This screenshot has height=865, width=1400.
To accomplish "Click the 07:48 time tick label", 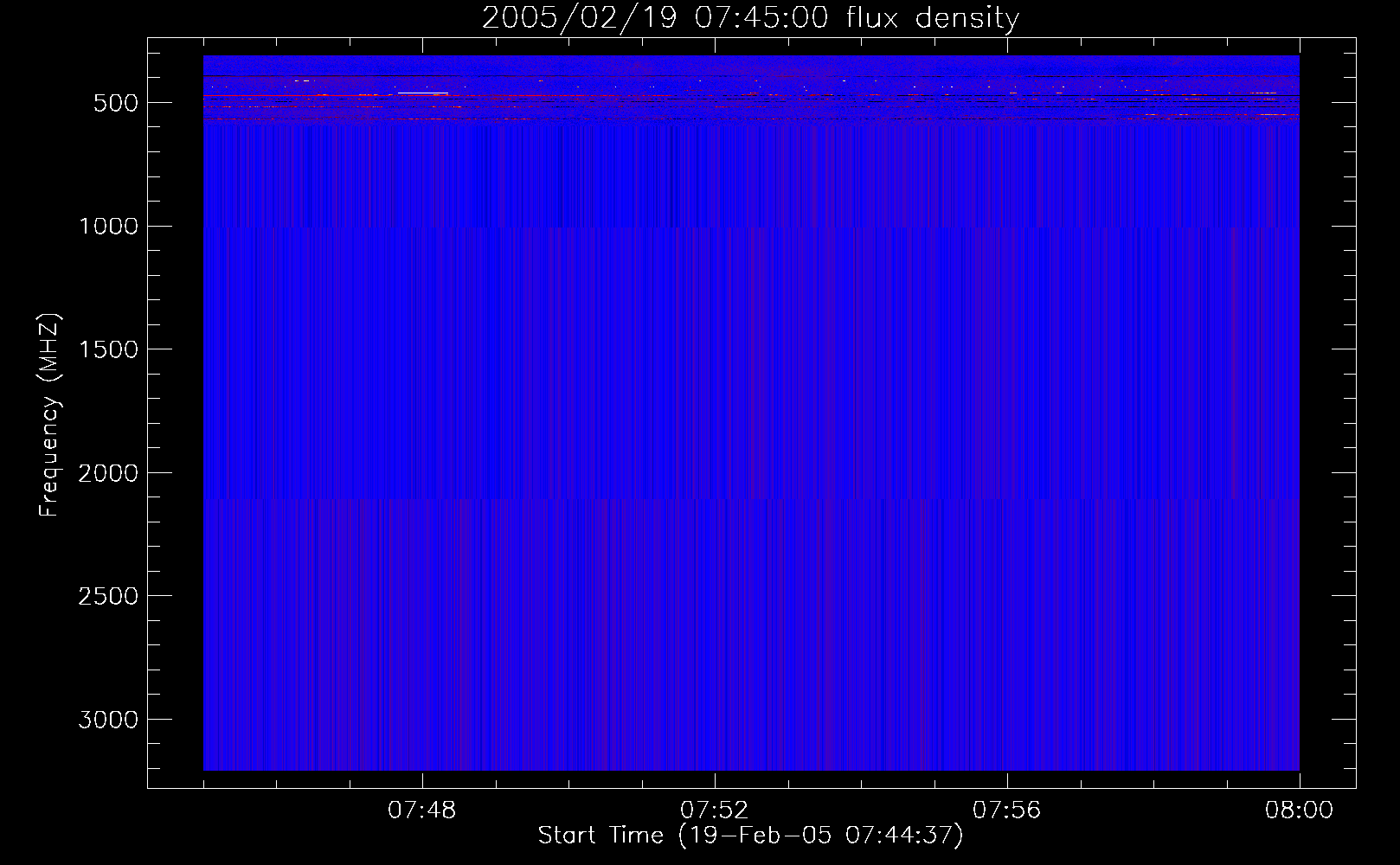I will (x=422, y=811).
